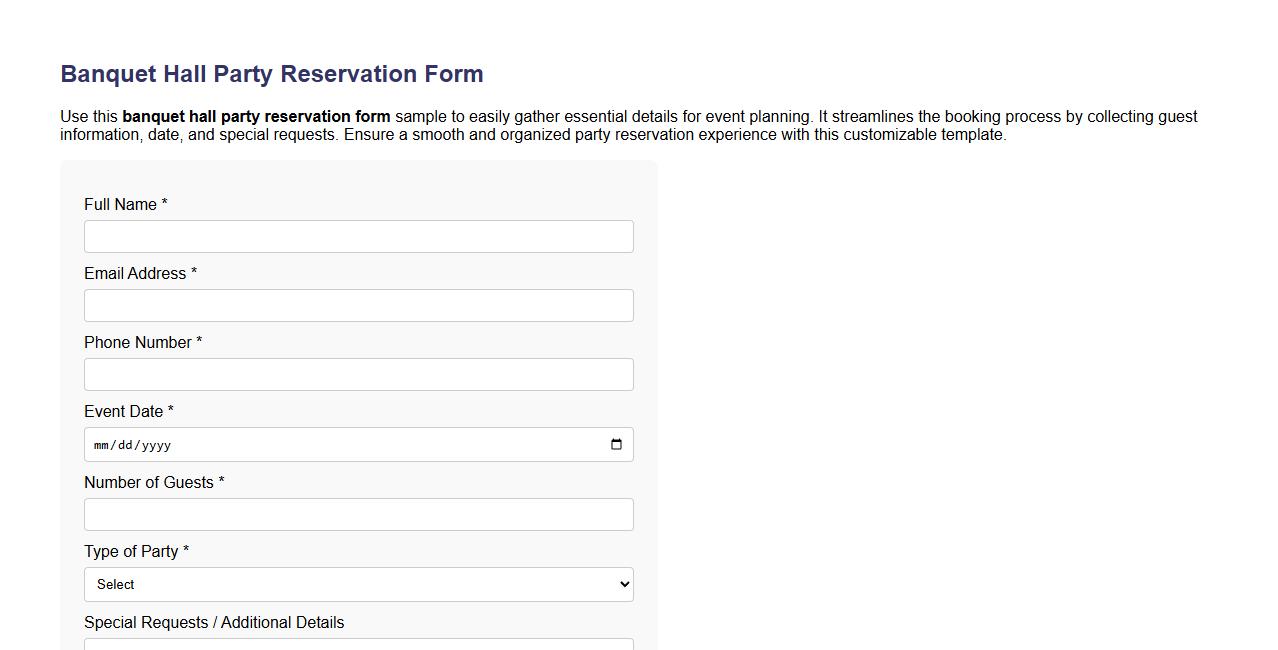Focus the Email Address input

(359, 305)
